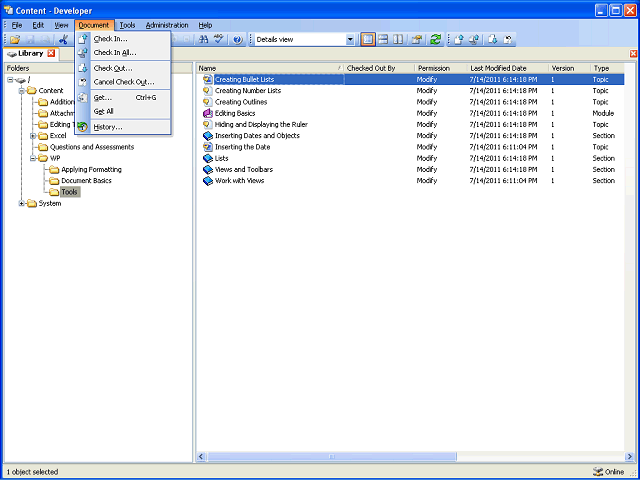Select the Questions and Assessments folder
This screenshot has width=640, height=480.
pos(92,147)
